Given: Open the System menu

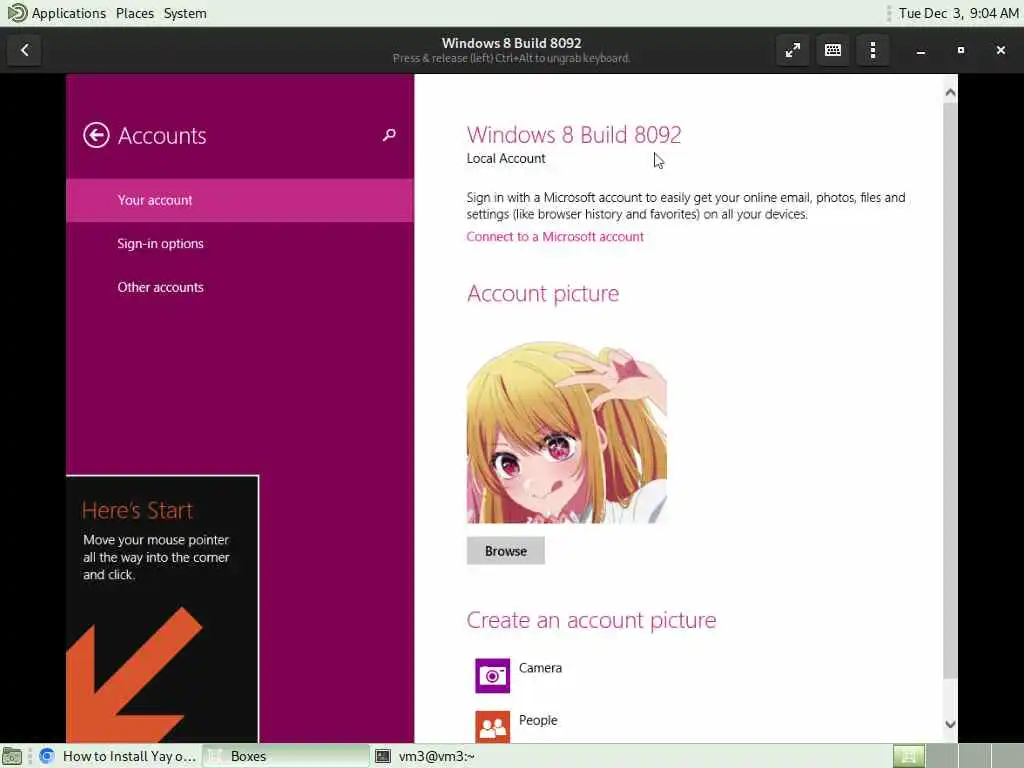Looking at the screenshot, I should click(x=185, y=13).
